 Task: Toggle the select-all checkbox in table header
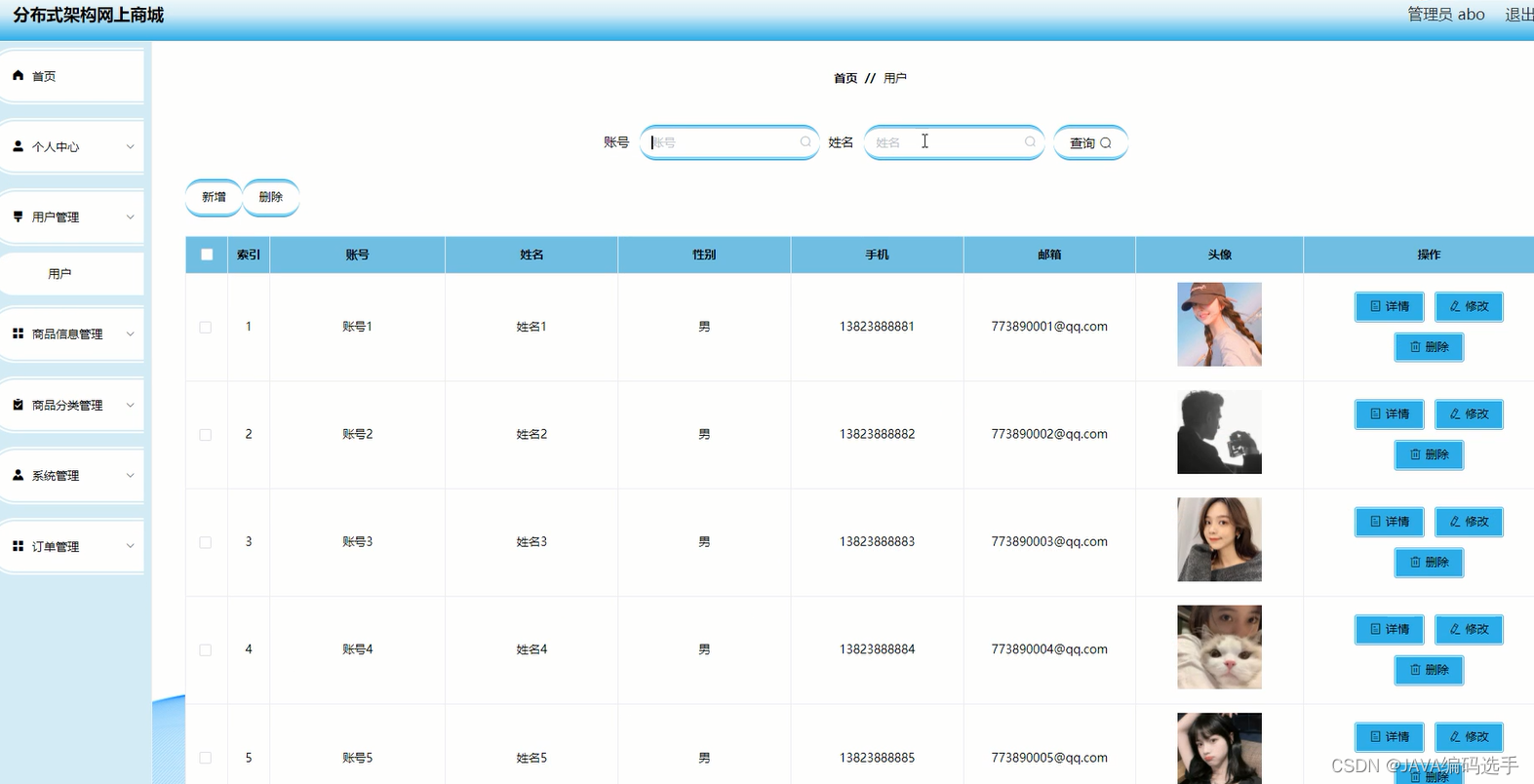coord(207,255)
